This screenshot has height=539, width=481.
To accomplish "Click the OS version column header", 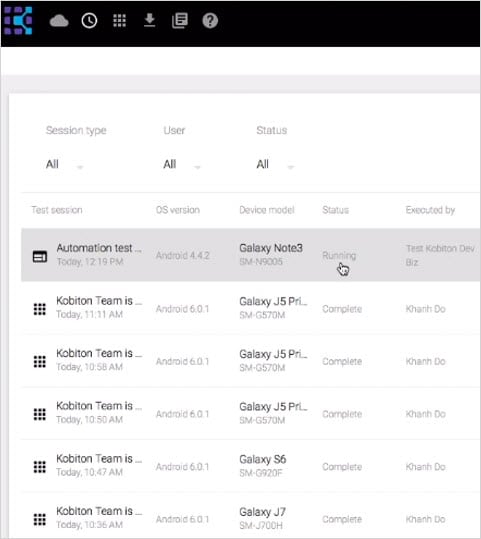I will click(178, 210).
